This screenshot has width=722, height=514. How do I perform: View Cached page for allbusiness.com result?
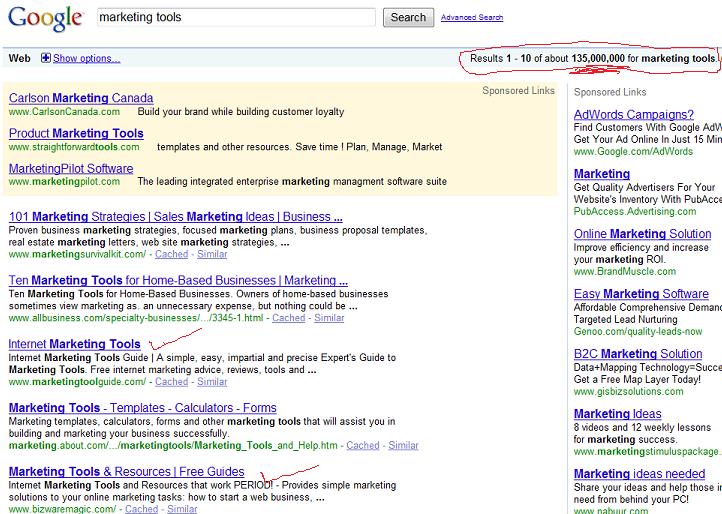coord(289,318)
